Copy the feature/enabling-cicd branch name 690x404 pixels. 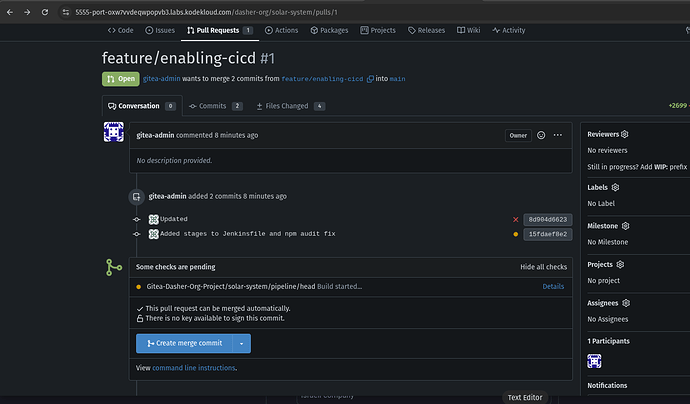click(370, 78)
